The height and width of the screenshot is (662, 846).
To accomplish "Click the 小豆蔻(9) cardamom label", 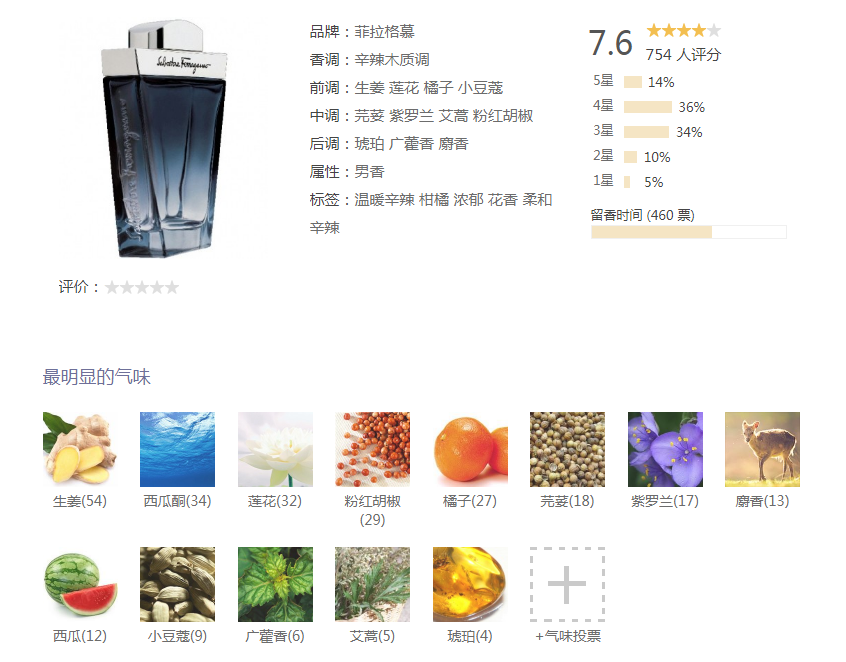I will click(178, 637).
